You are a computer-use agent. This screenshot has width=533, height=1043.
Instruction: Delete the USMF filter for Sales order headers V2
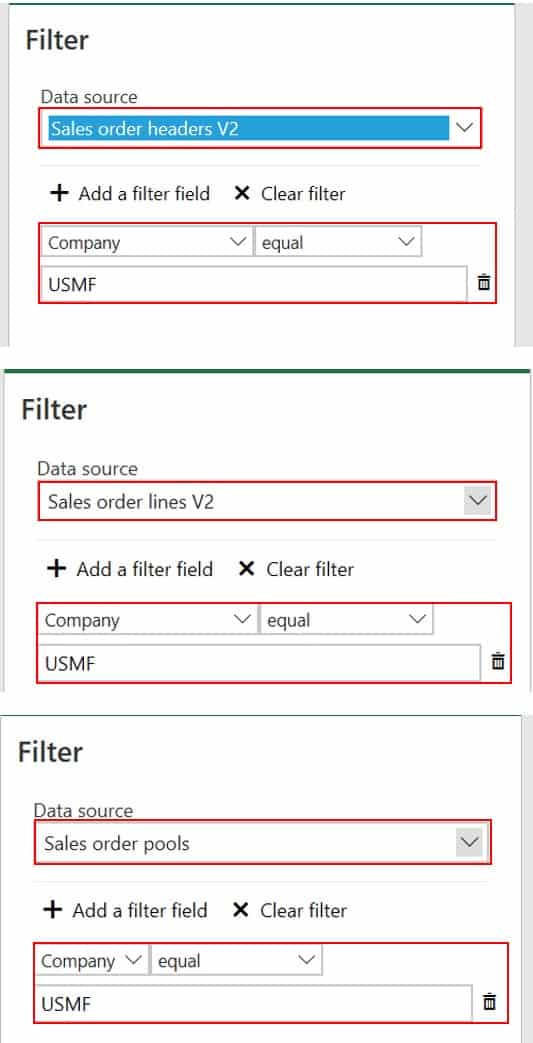[484, 283]
